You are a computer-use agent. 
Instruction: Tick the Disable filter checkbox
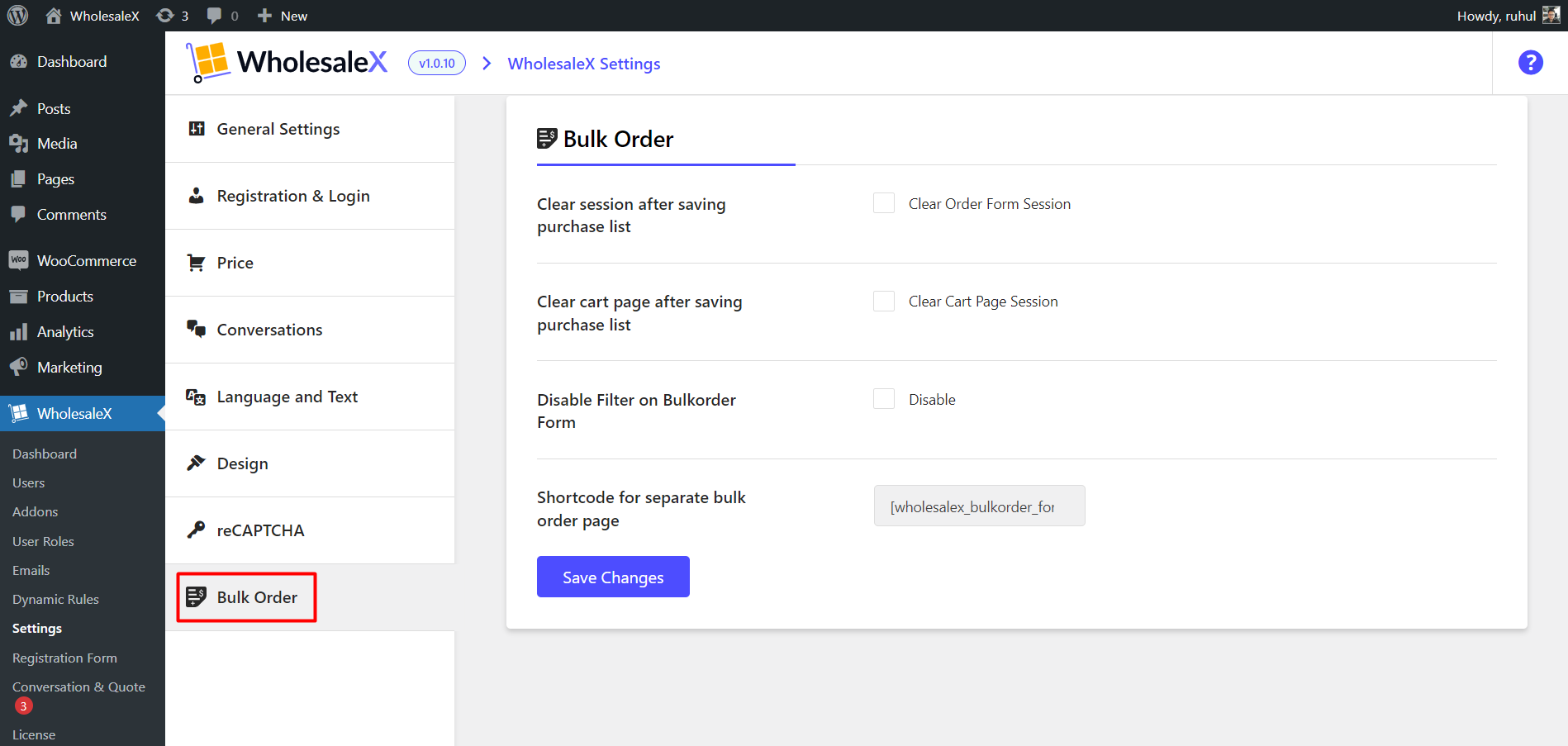884,399
